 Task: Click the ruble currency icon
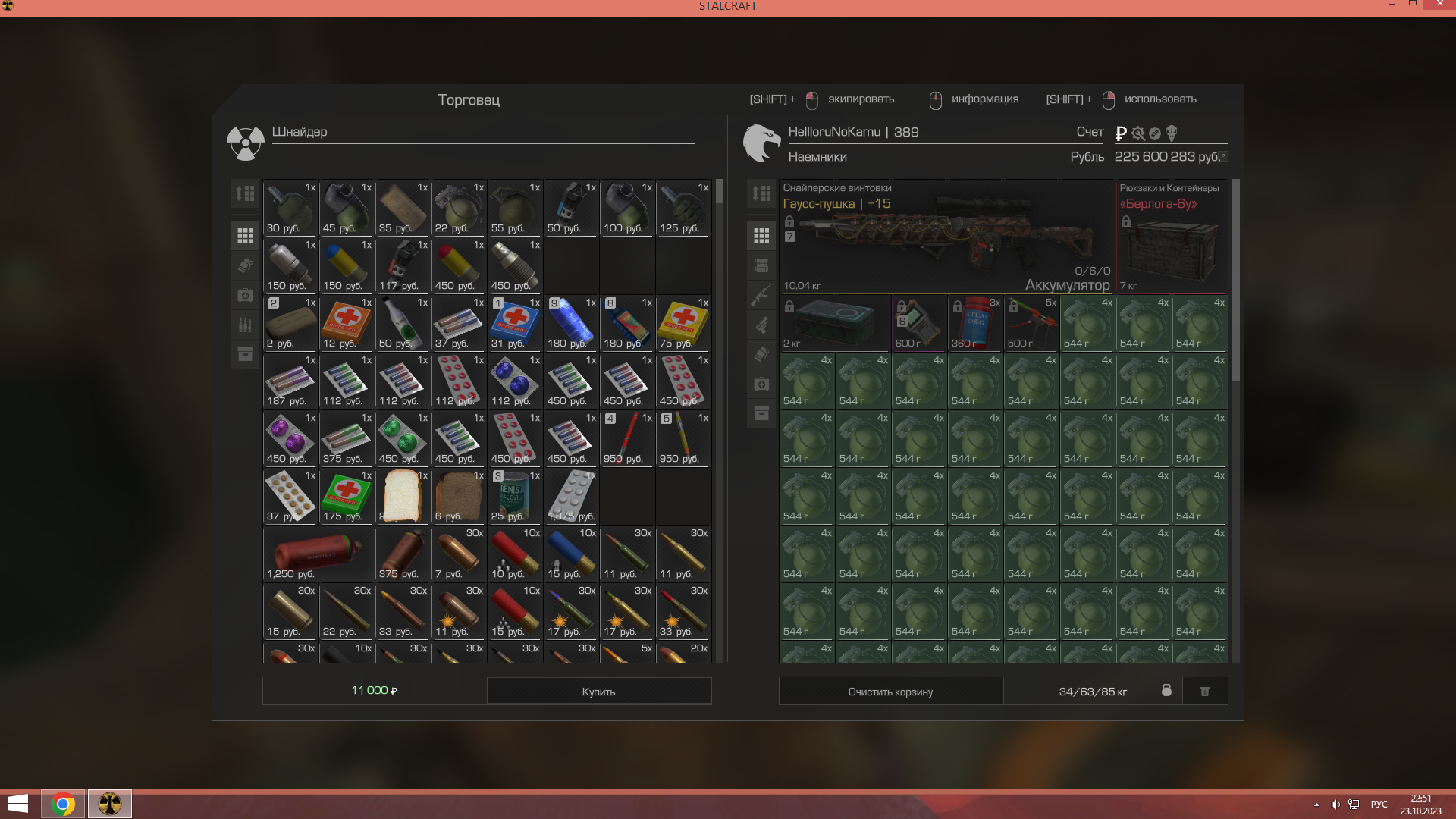coord(1121,133)
